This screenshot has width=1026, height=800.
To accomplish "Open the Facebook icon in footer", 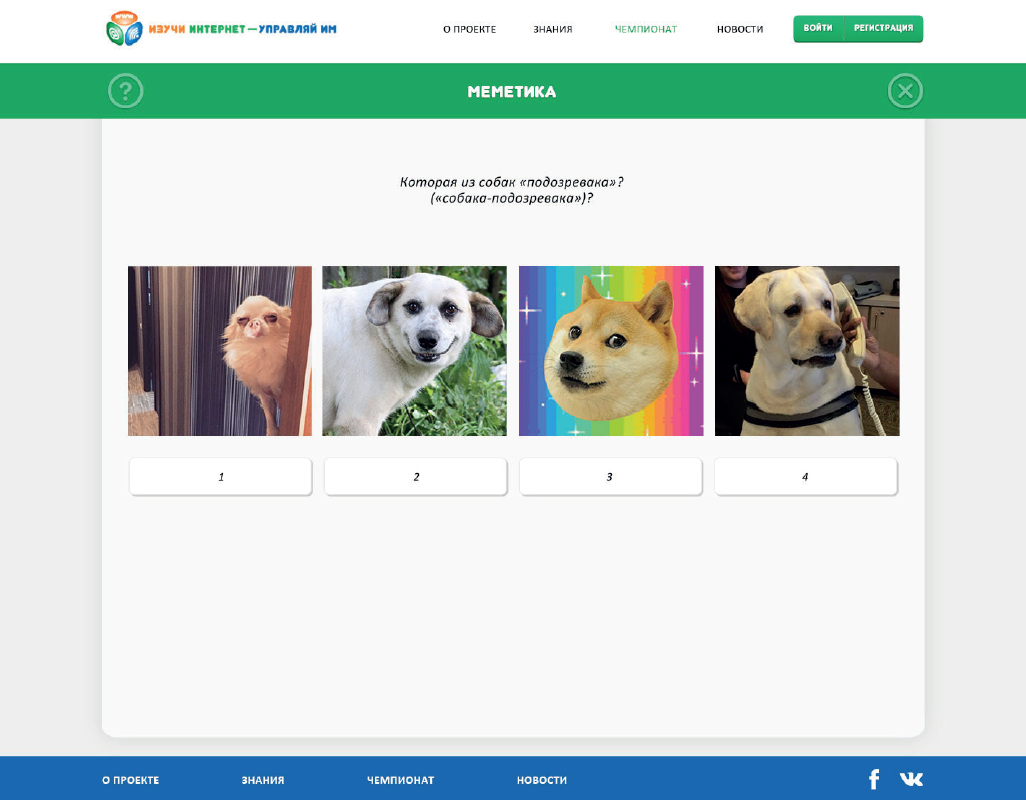I will [x=874, y=779].
